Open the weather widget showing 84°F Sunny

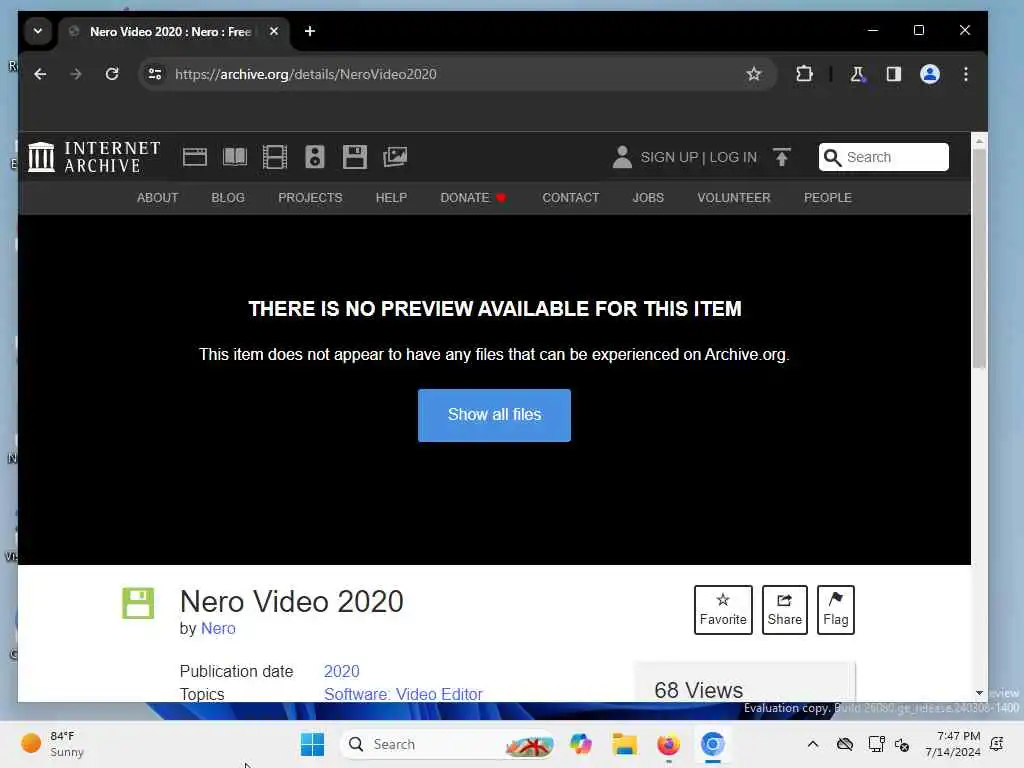pyautogui.click(x=52, y=744)
